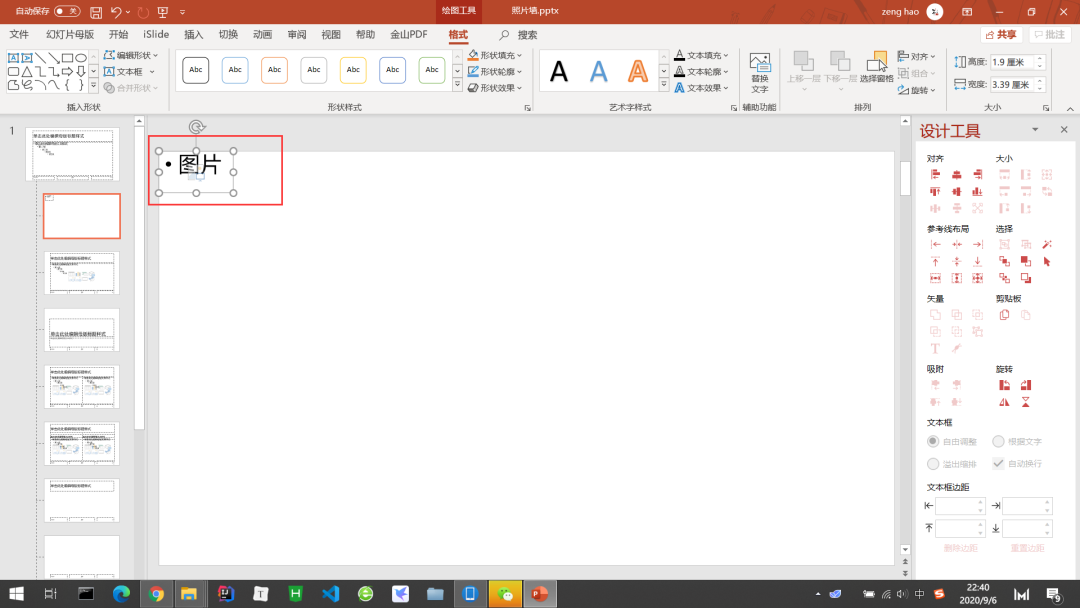Expand the shape styles gallery more arrow
Screen dimensions: 1080x608
457,85
